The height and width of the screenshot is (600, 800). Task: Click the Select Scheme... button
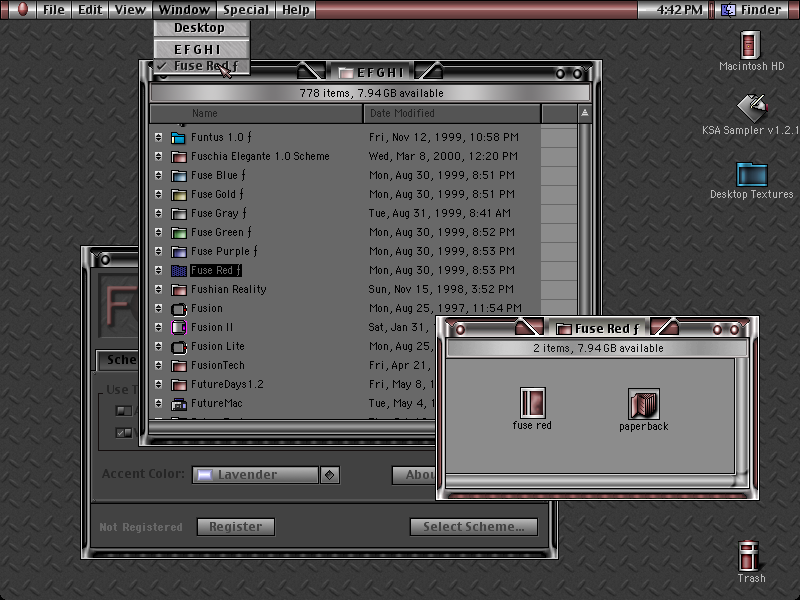(473, 527)
